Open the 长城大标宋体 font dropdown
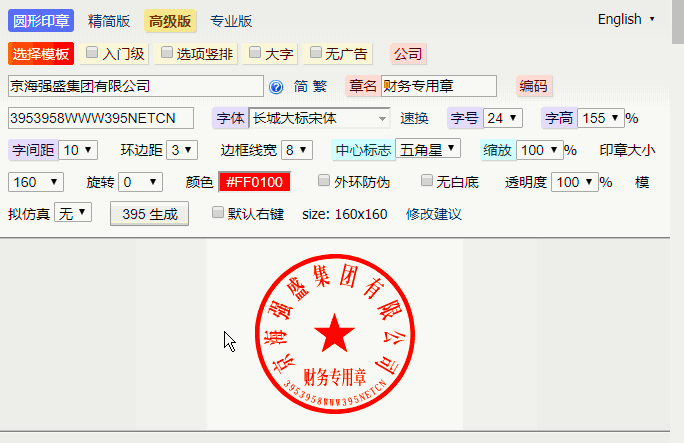 click(x=319, y=118)
